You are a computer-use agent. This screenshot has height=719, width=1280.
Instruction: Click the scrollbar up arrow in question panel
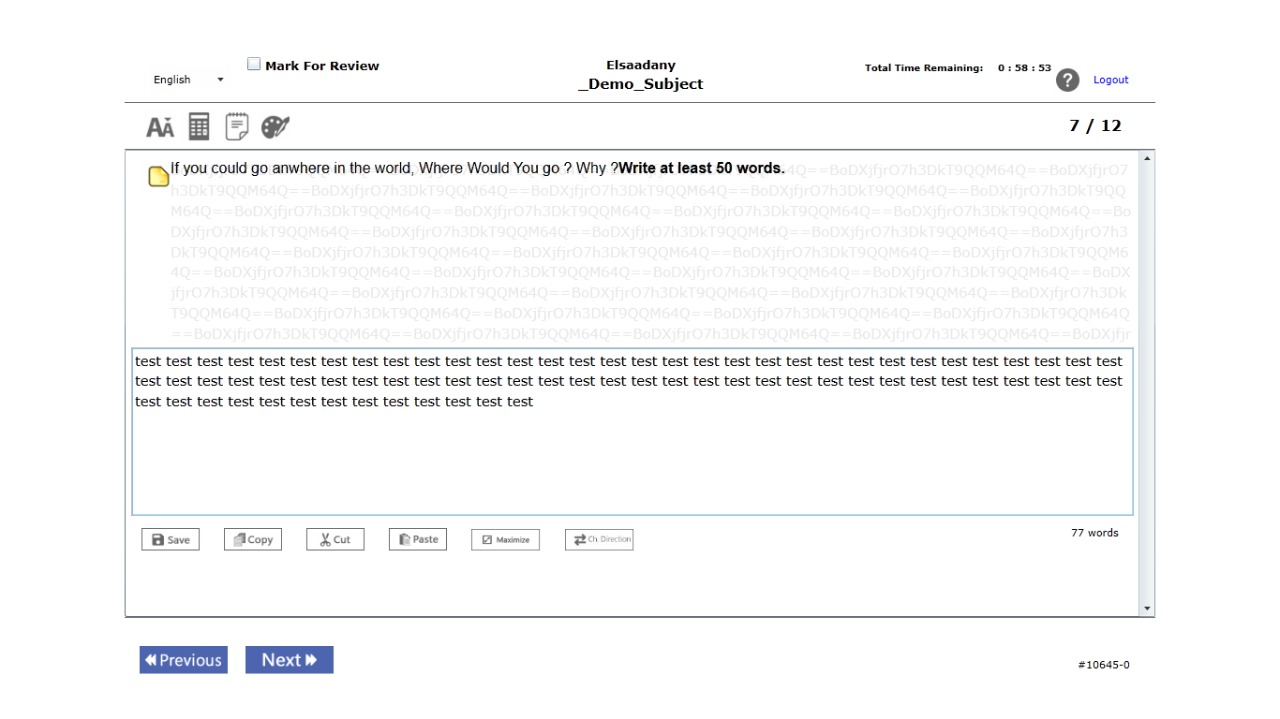point(1147,159)
